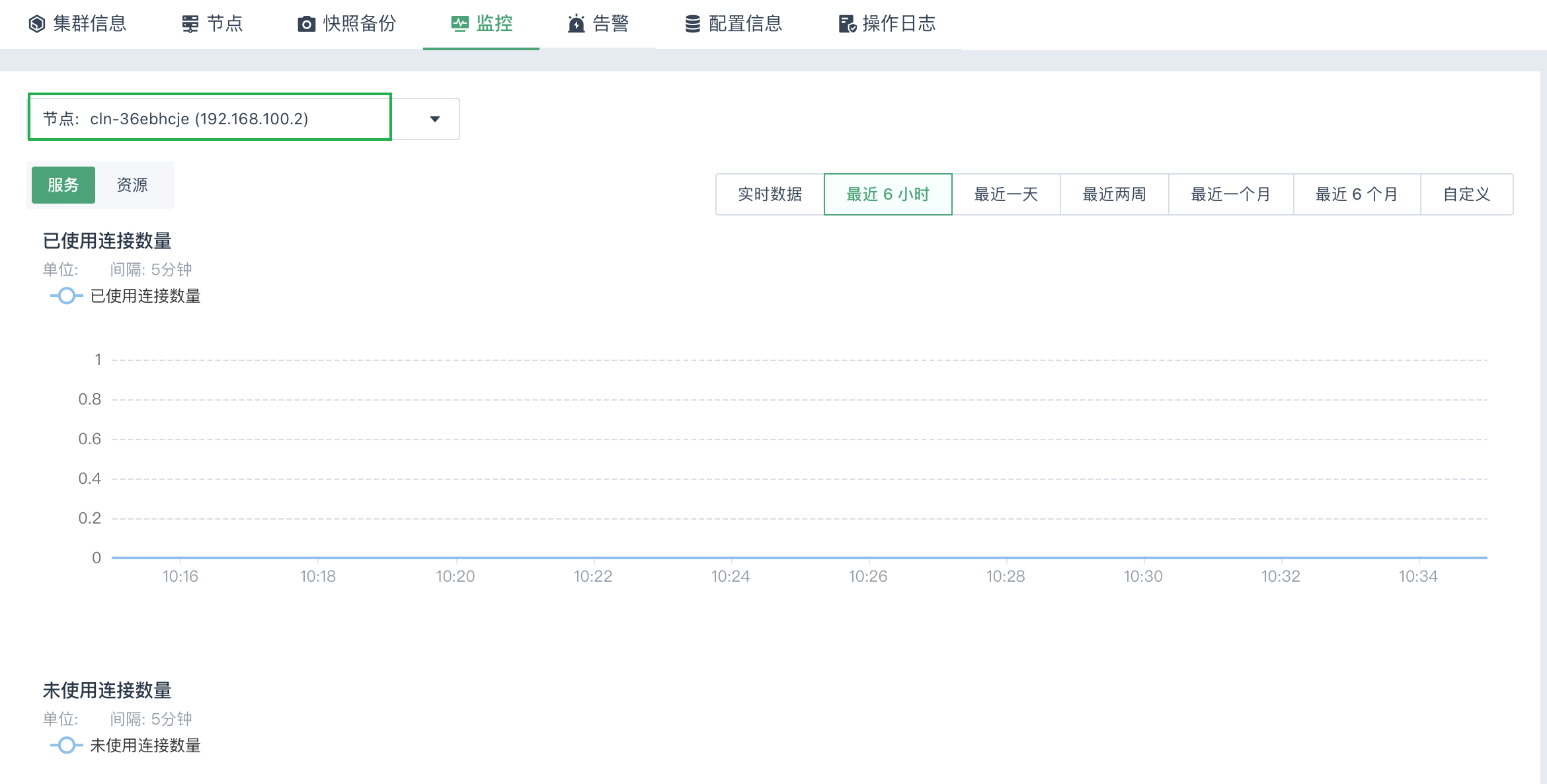Go to the 告警 tab

[x=598, y=24]
